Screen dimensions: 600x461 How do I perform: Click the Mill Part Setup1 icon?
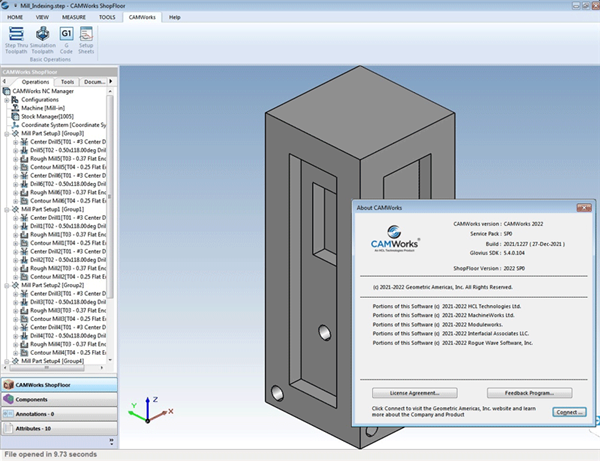(x=15, y=209)
